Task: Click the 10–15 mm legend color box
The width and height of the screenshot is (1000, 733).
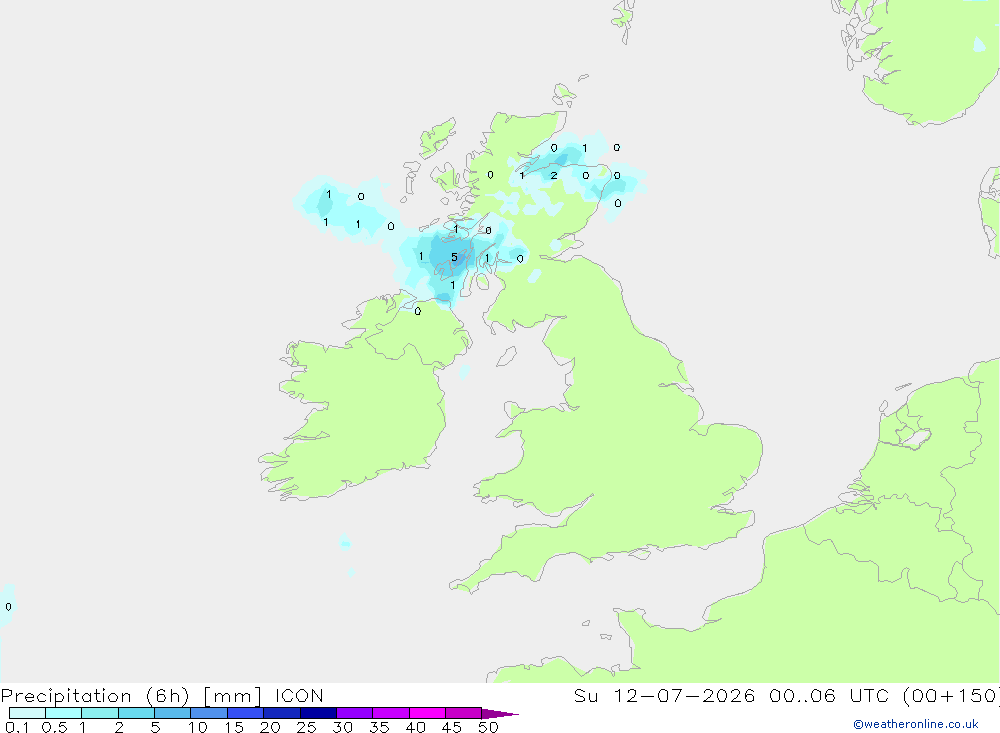Action: tap(209, 713)
